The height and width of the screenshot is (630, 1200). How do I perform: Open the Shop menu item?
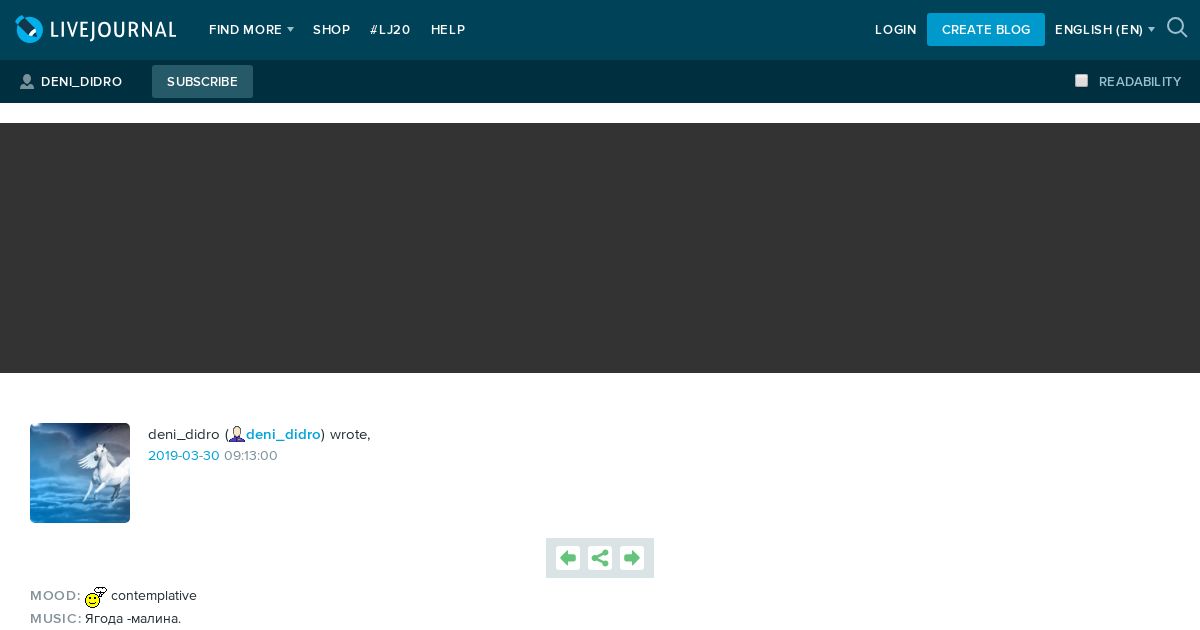331,30
